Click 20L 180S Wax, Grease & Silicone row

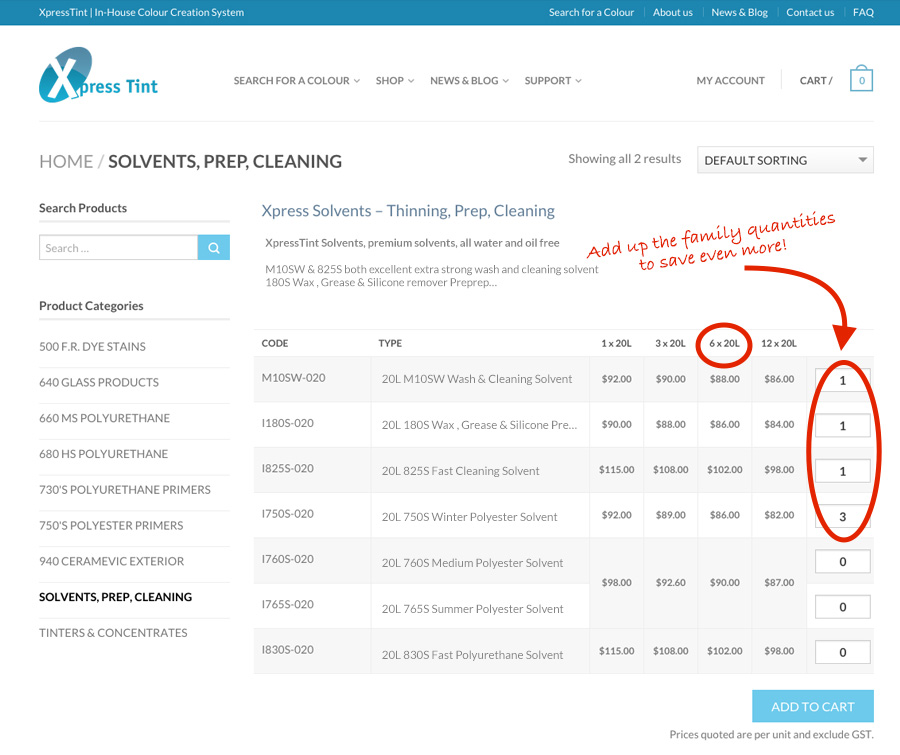click(x=479, y=425)
